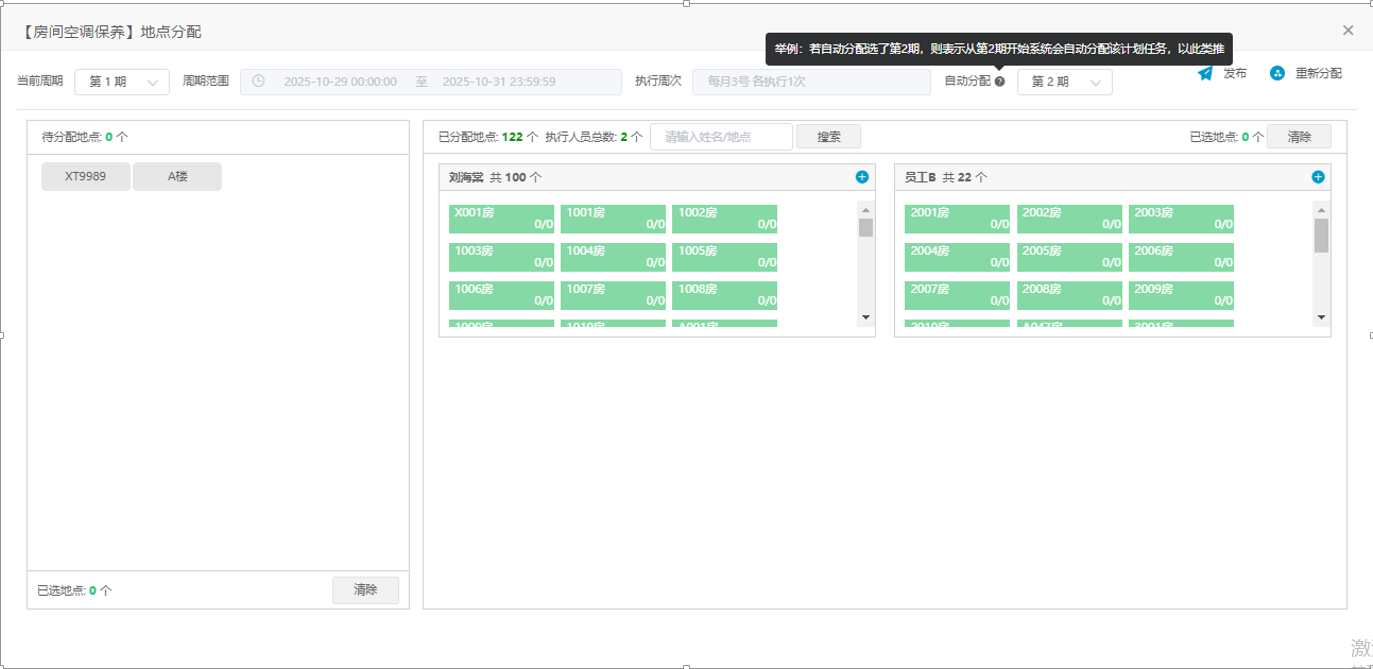Image resolution: width=1373 pixels, height=669 pixels.
Task: Click the 请输入姓名/地点 search input field
Action: (x=720, y=137)
